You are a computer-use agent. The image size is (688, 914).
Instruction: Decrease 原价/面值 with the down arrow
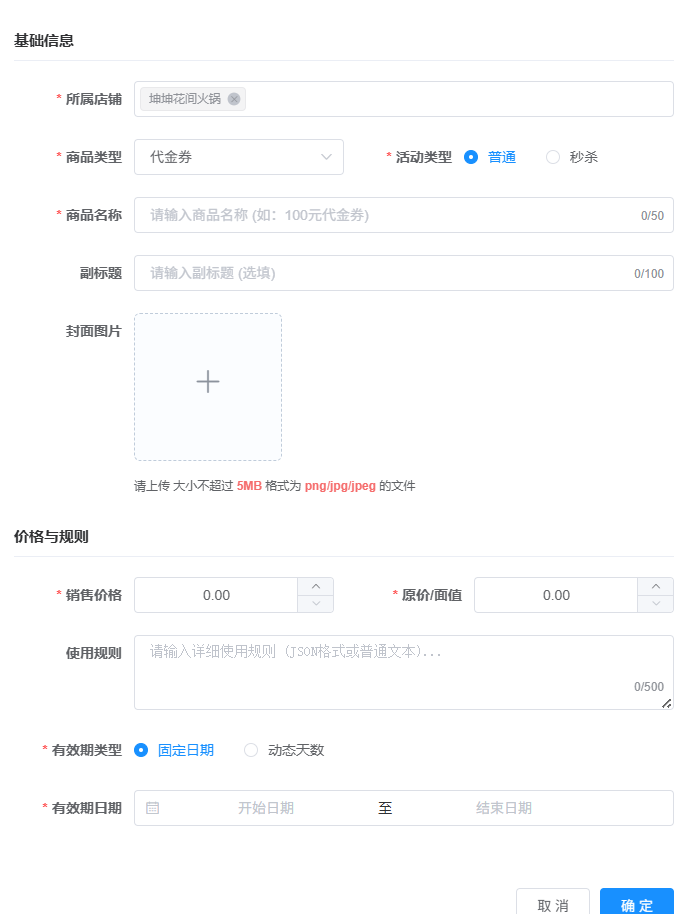pos(655,604)
